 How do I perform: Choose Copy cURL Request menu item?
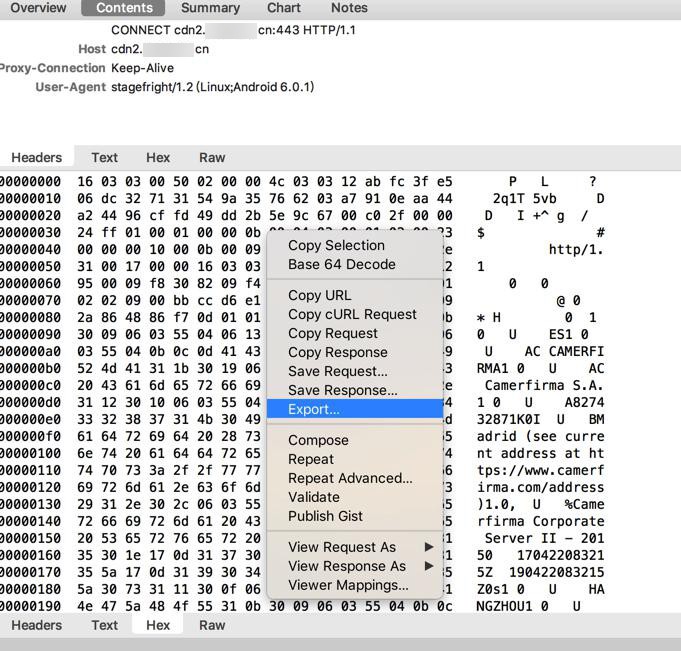click(x=355, y=314)
